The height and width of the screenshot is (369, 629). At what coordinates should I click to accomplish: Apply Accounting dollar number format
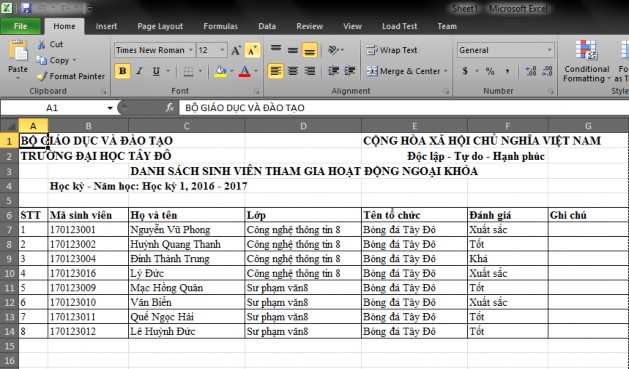465,71
